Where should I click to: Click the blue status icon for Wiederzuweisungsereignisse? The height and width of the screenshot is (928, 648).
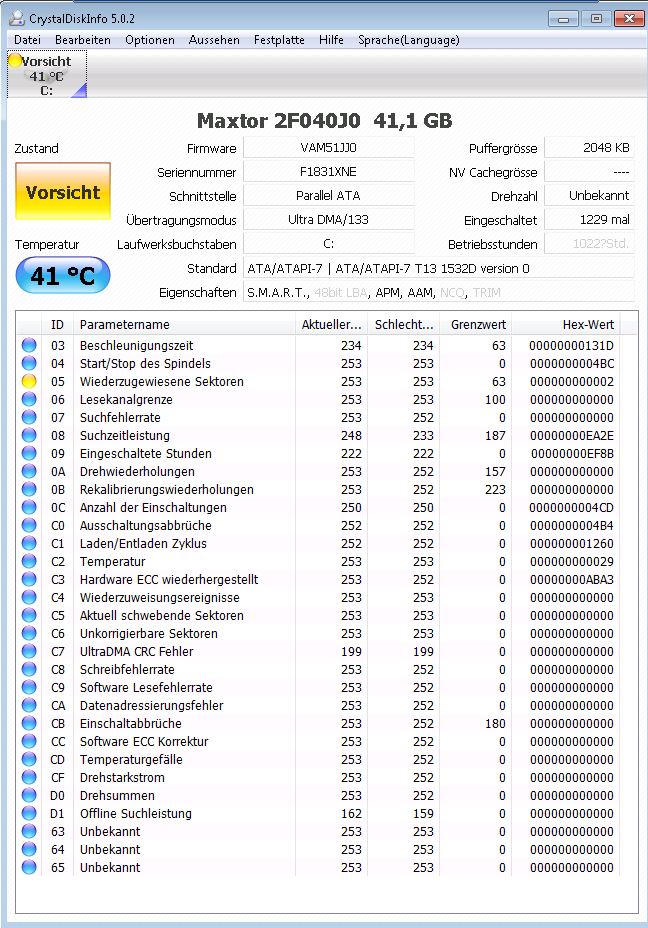[x=29, y=597]
